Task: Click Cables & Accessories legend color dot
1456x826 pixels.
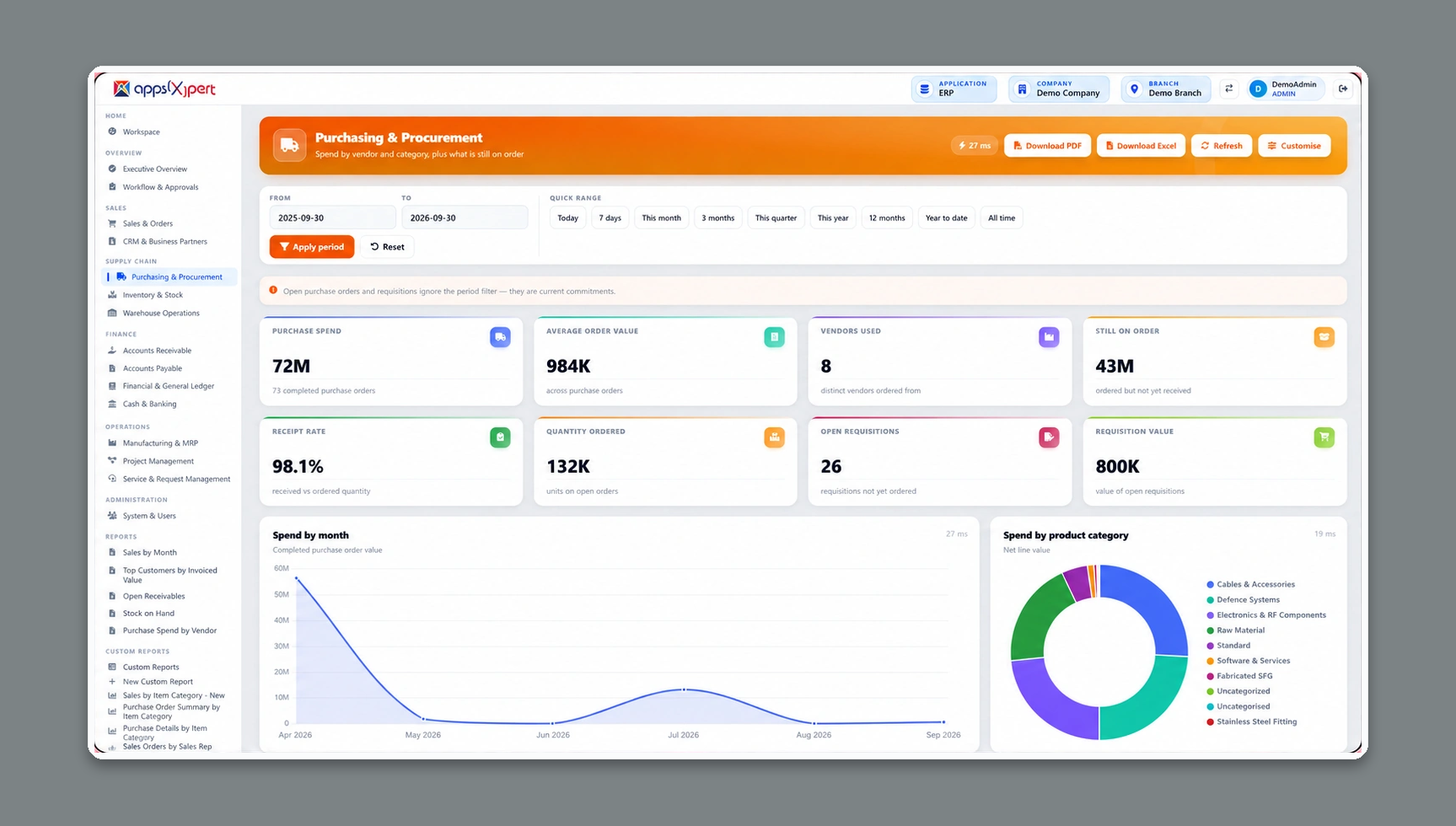Action: tap(1210, 584)
